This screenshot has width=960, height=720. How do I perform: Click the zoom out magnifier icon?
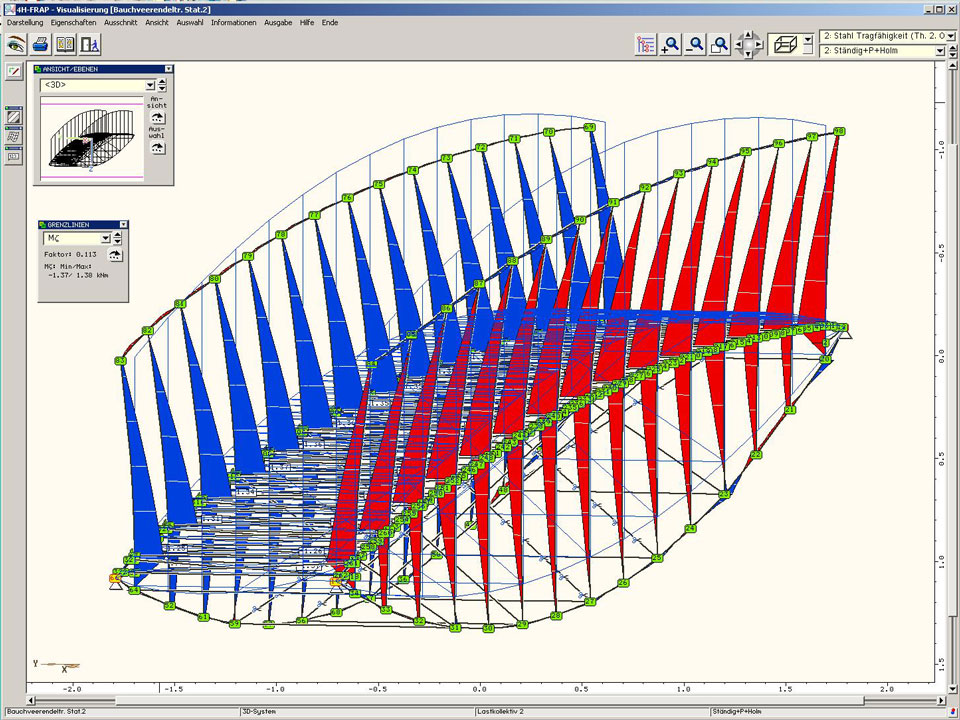(x=695, y=44)
